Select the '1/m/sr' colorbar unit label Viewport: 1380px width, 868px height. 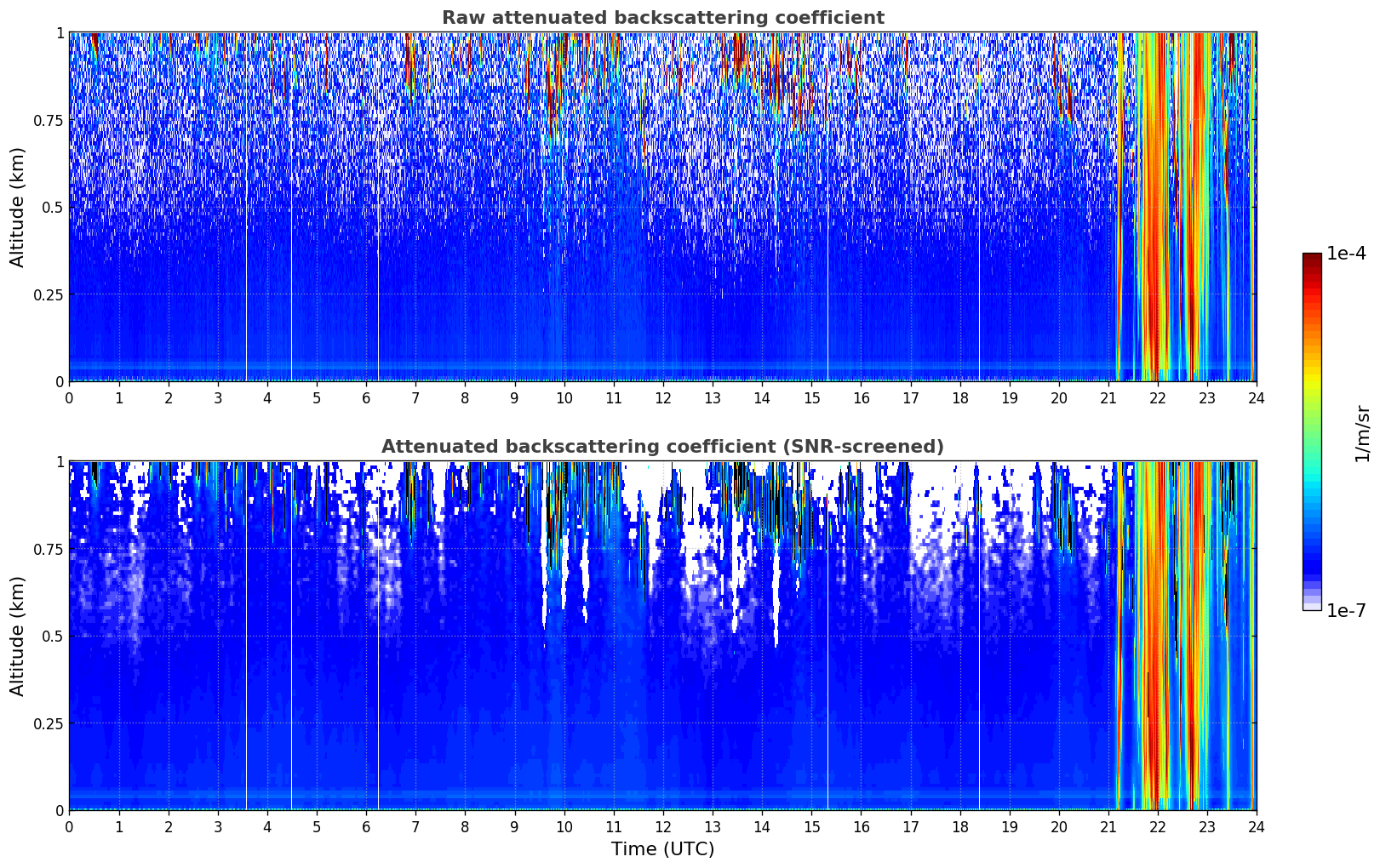coord(1362,432)
